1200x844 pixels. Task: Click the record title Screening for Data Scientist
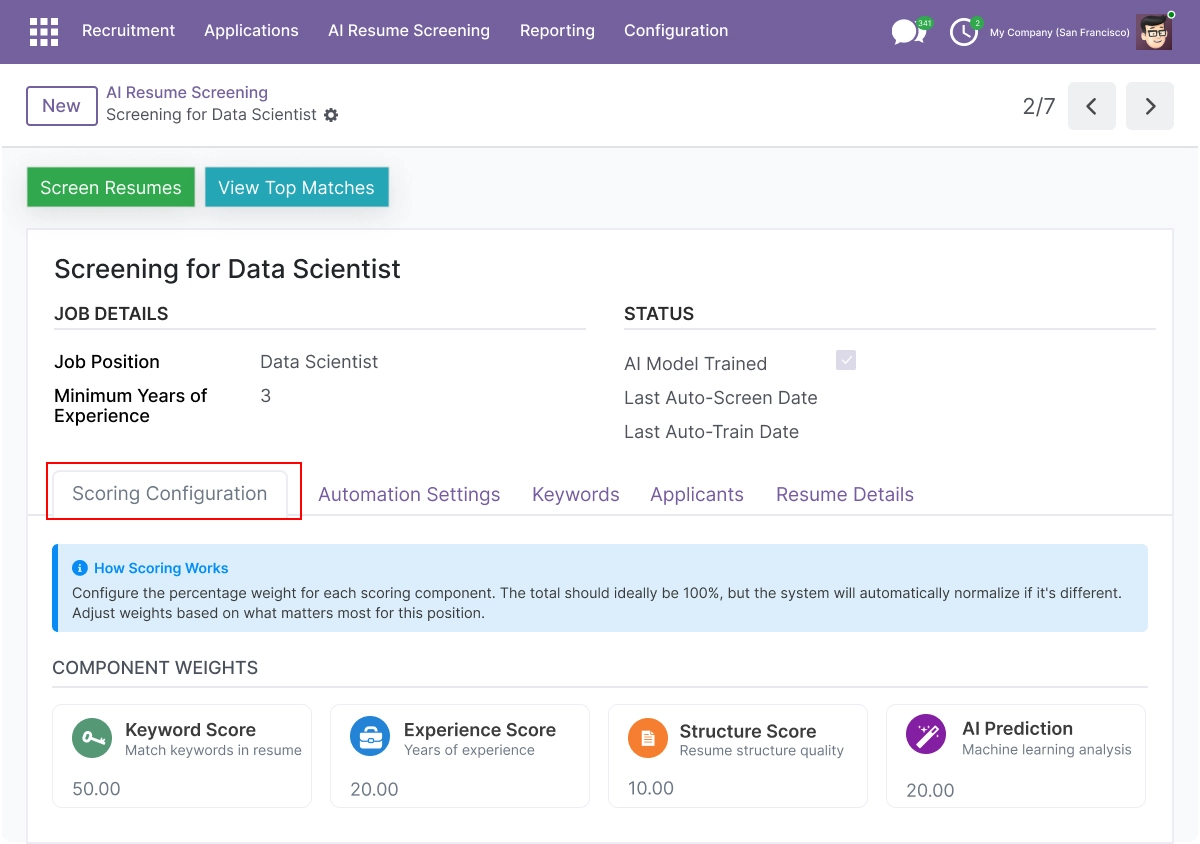click(x=227, y=269)
